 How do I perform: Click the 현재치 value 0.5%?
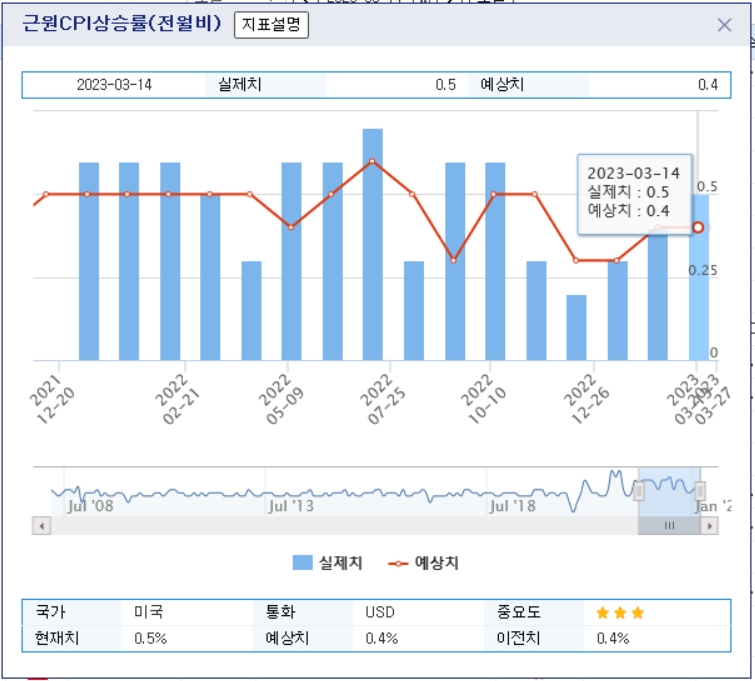(151, 639)
